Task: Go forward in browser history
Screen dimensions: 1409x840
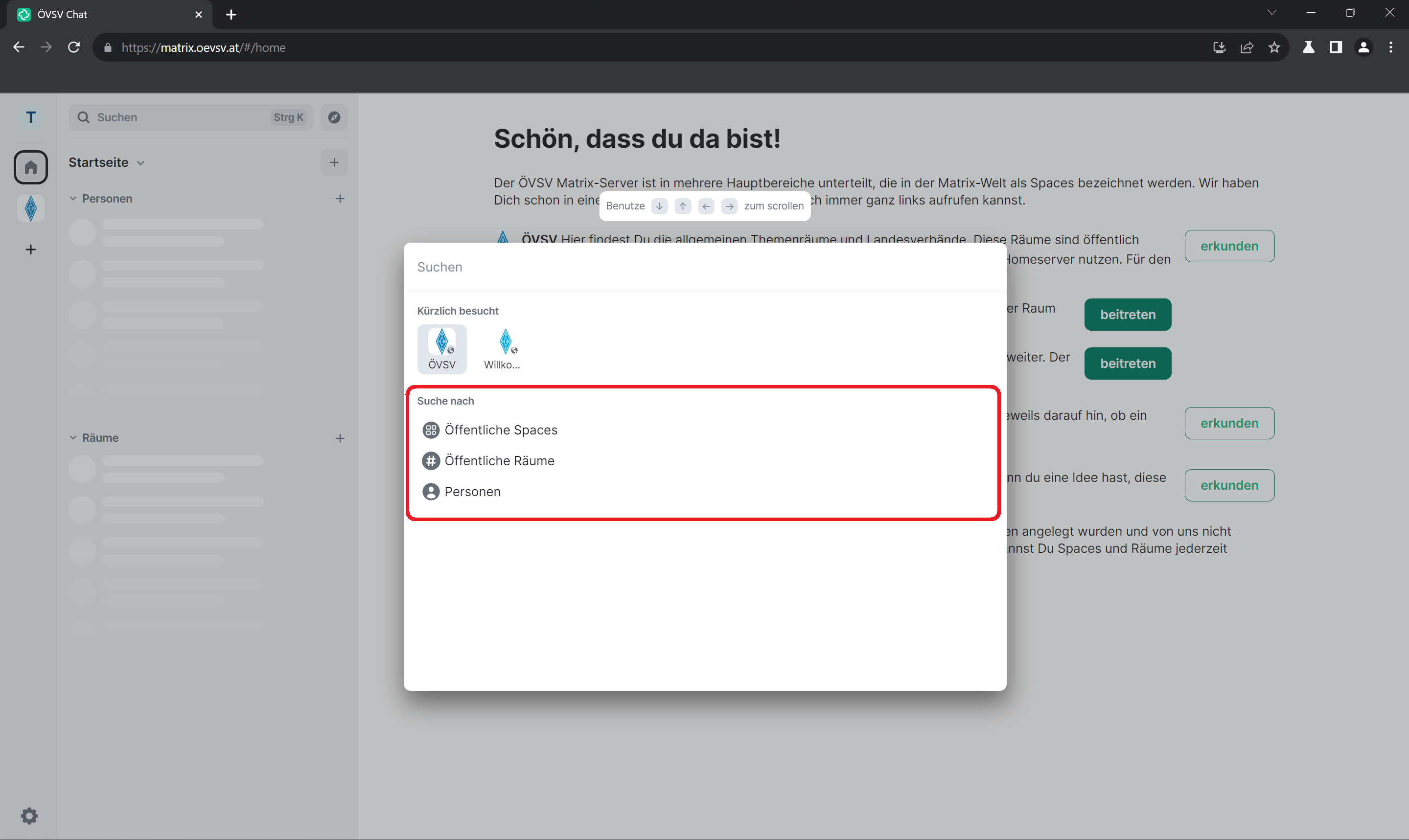Action: (46, 47)
